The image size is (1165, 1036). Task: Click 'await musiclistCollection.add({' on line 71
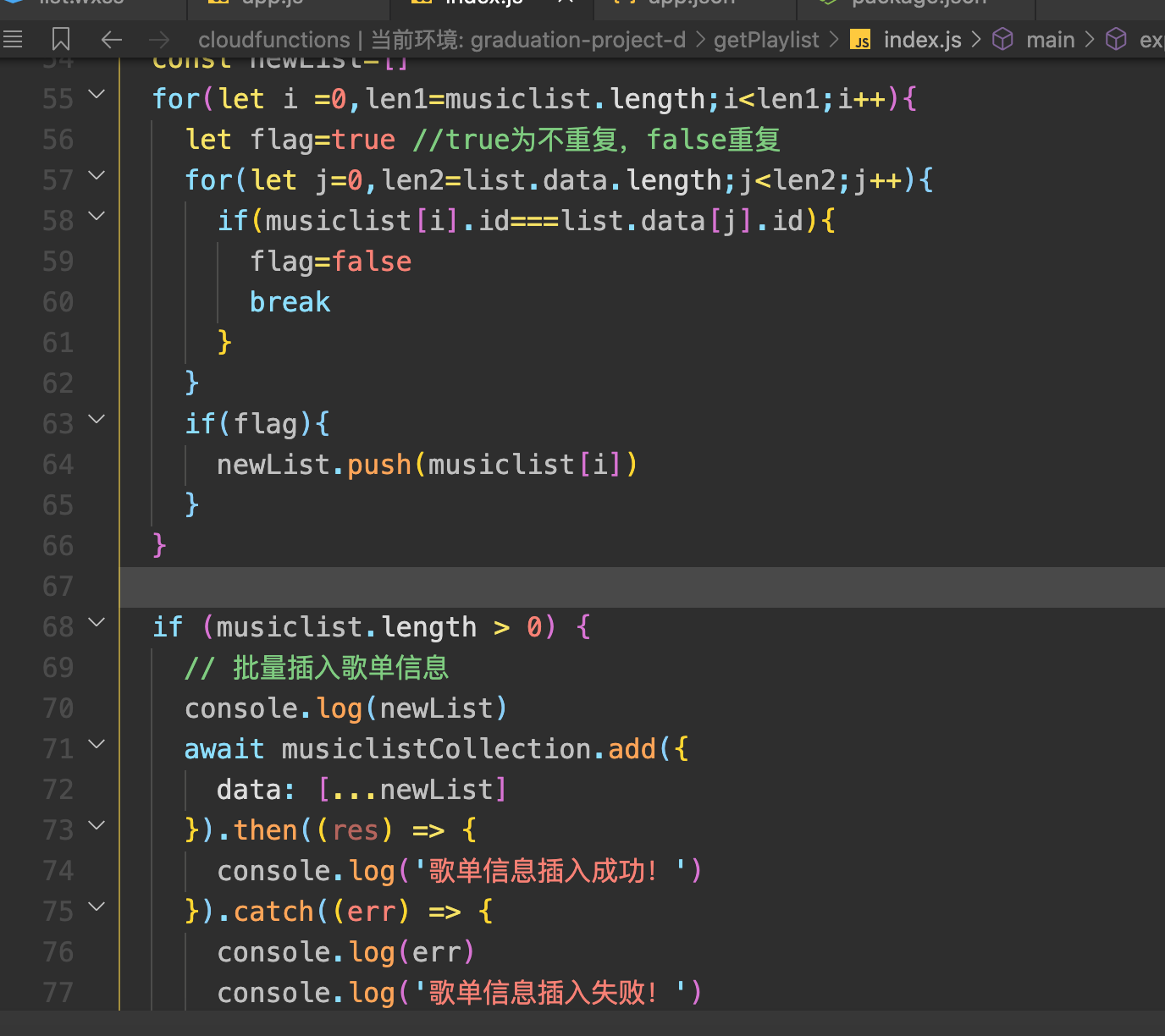tap(437, 749)
